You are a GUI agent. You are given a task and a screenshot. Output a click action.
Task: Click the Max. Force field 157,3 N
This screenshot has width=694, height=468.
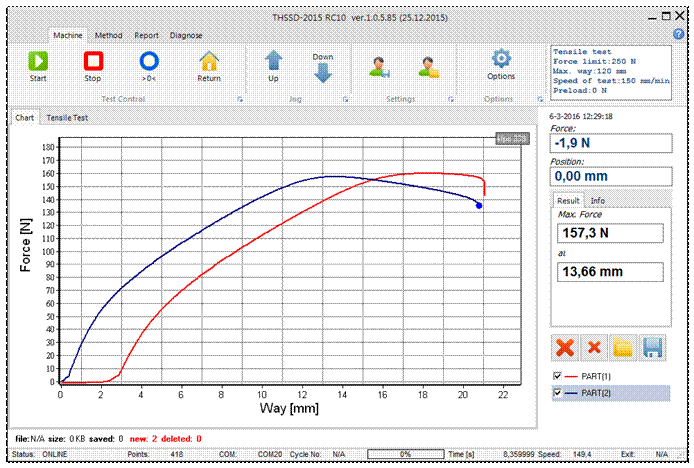point(610,233)
